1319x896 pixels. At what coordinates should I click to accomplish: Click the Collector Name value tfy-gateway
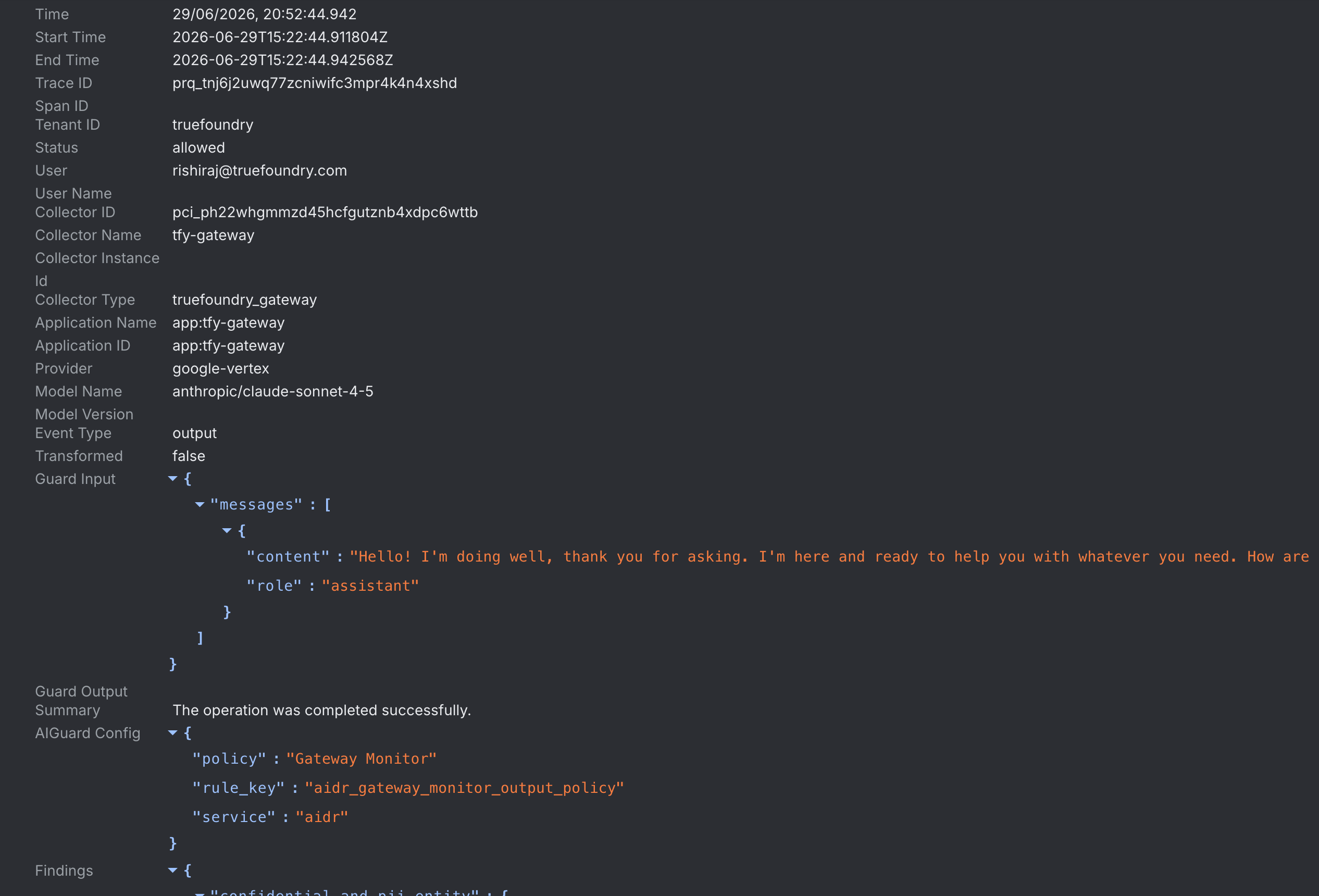214,235
